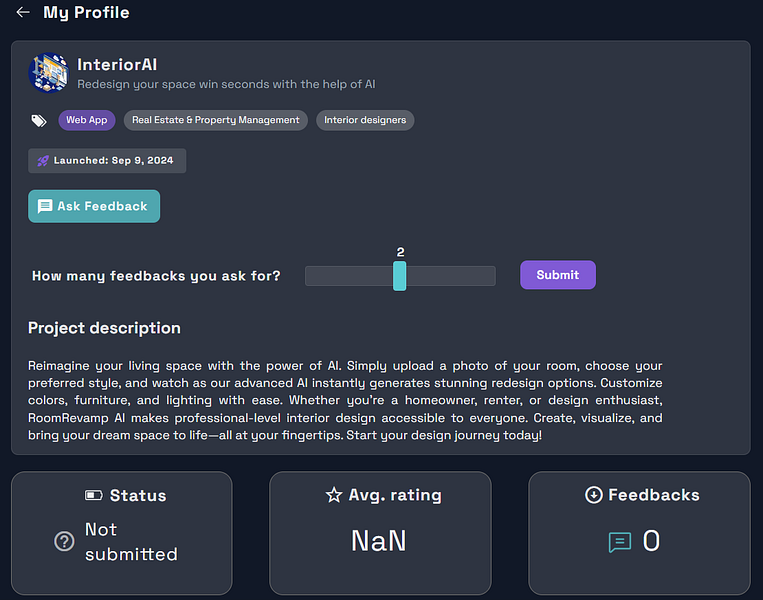763x600 pixels.
Task: Click the chat icon on Ask Feedback
Action: click(x=45, y=206)
